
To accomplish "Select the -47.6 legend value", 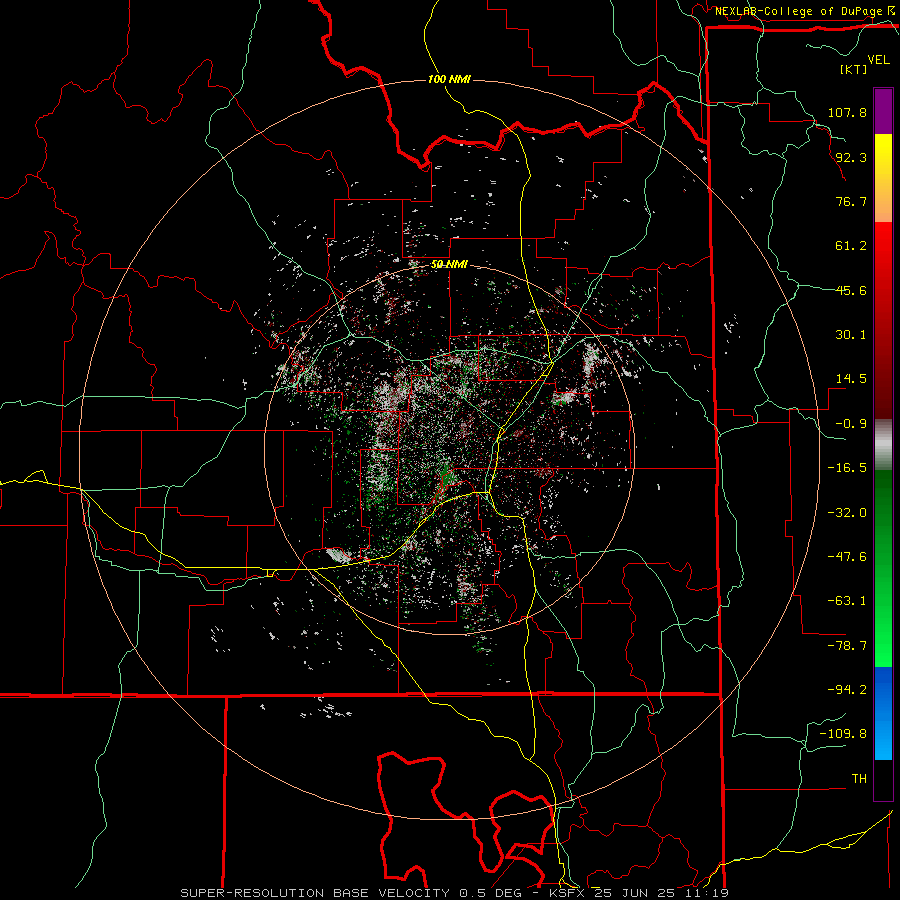I will point(847,557).
